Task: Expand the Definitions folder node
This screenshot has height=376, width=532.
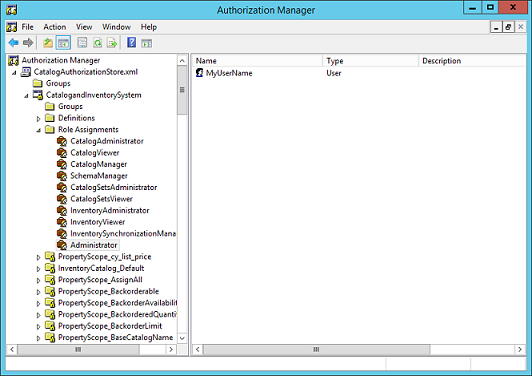Action: 38,119
